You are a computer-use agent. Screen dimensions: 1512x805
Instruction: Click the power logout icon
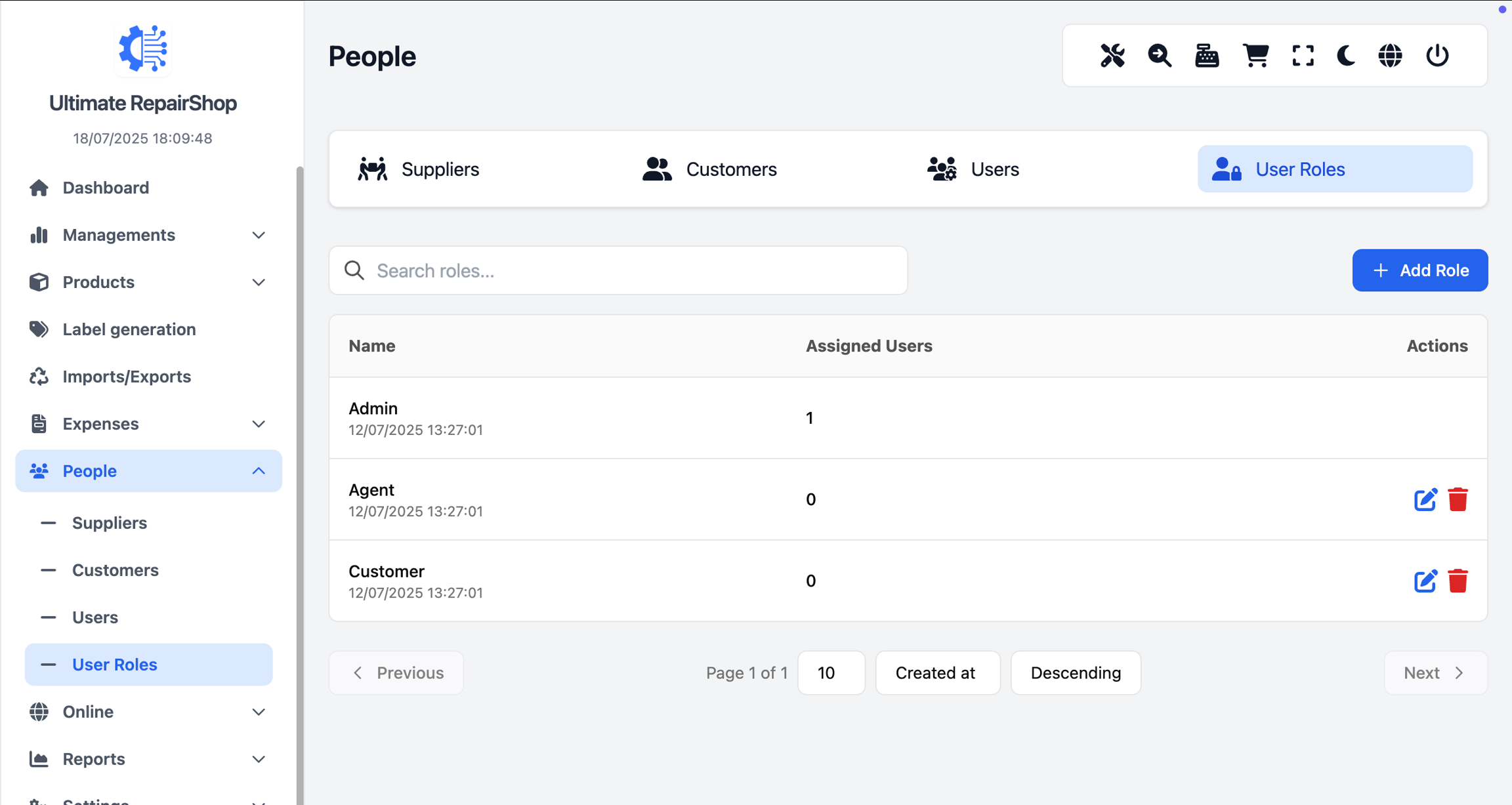[x=1437, y=56]
